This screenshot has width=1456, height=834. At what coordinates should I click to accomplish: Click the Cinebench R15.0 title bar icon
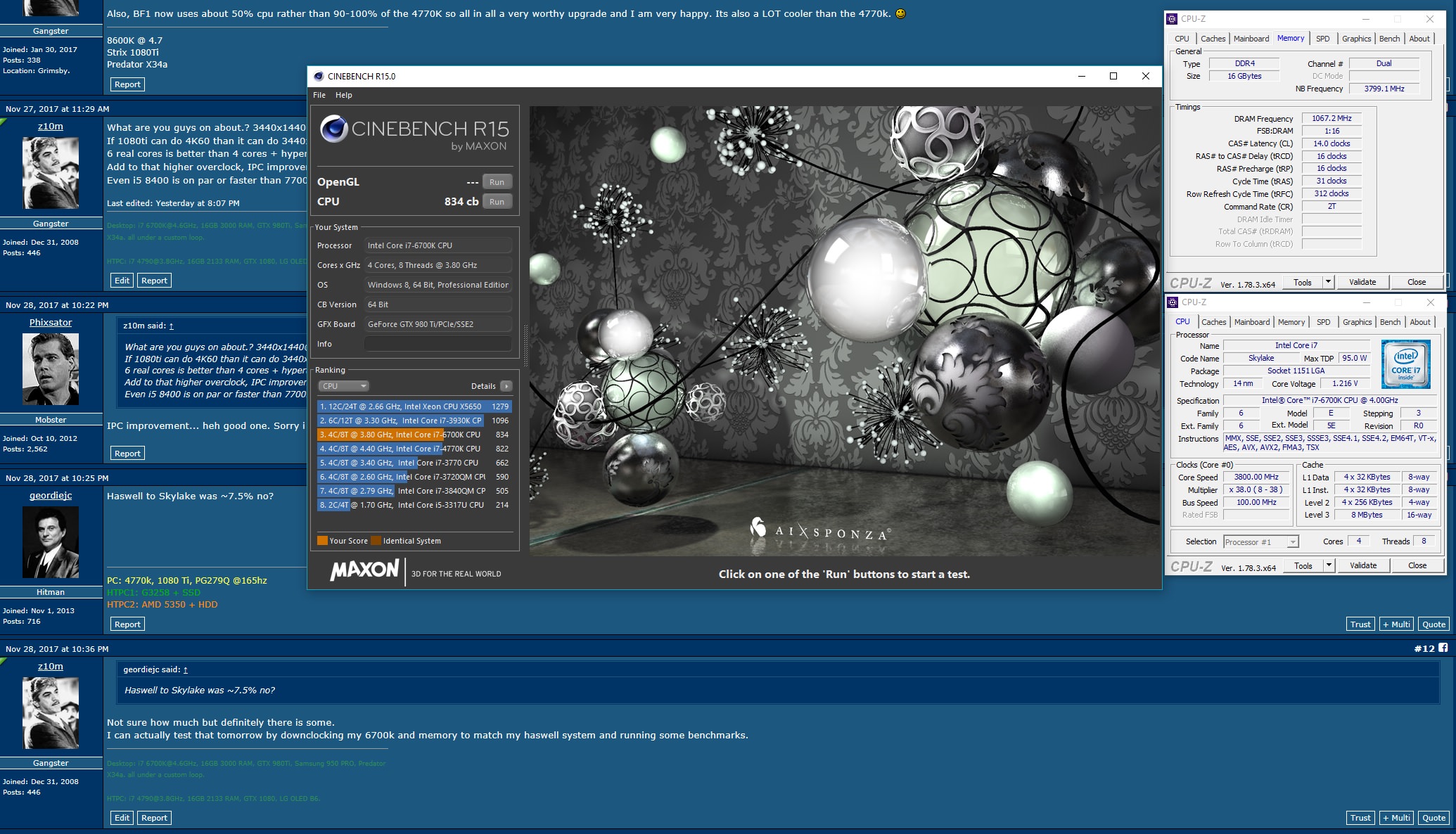point(319,77)
